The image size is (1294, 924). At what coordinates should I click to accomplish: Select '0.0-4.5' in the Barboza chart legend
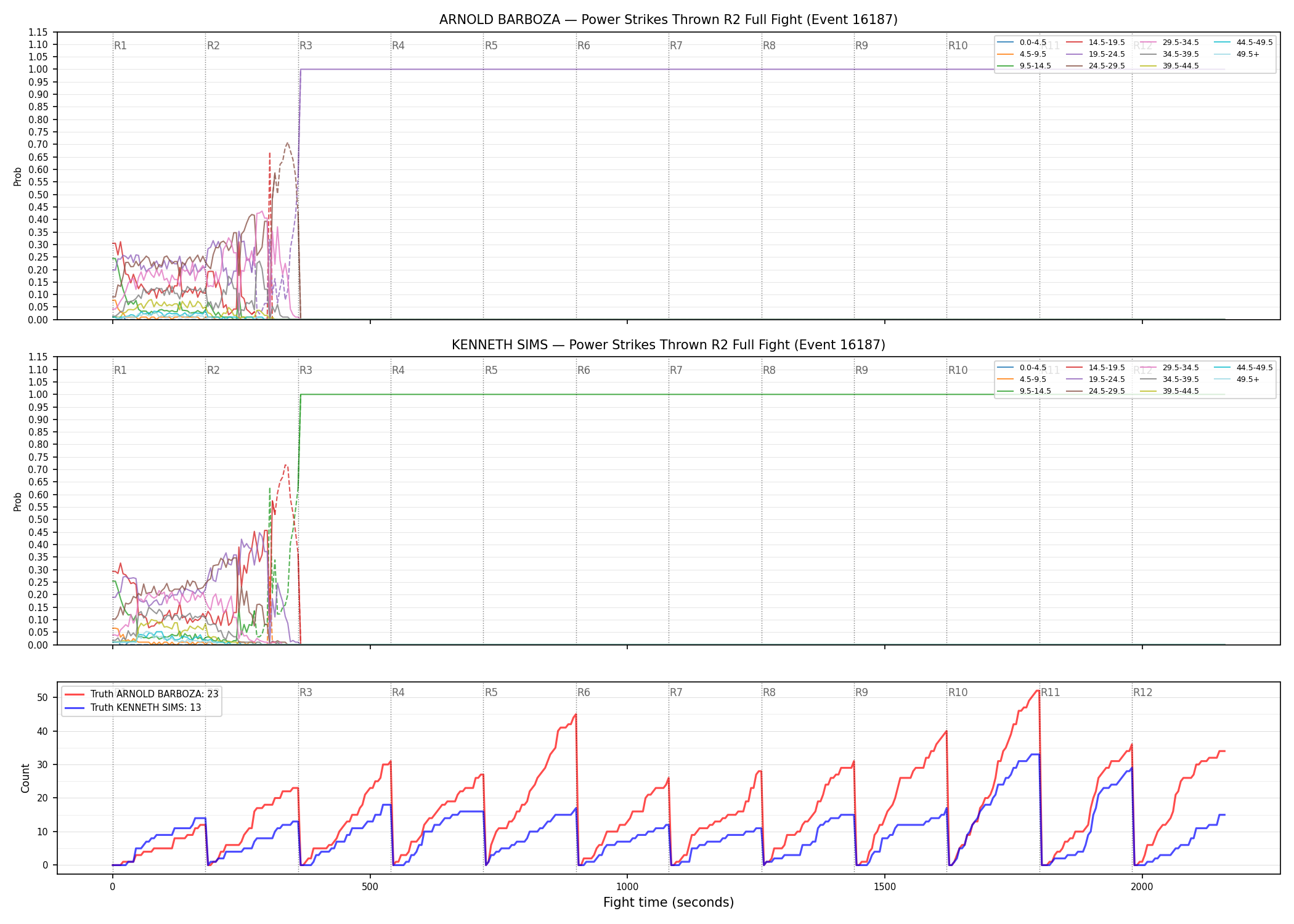tap(1033, 43)
